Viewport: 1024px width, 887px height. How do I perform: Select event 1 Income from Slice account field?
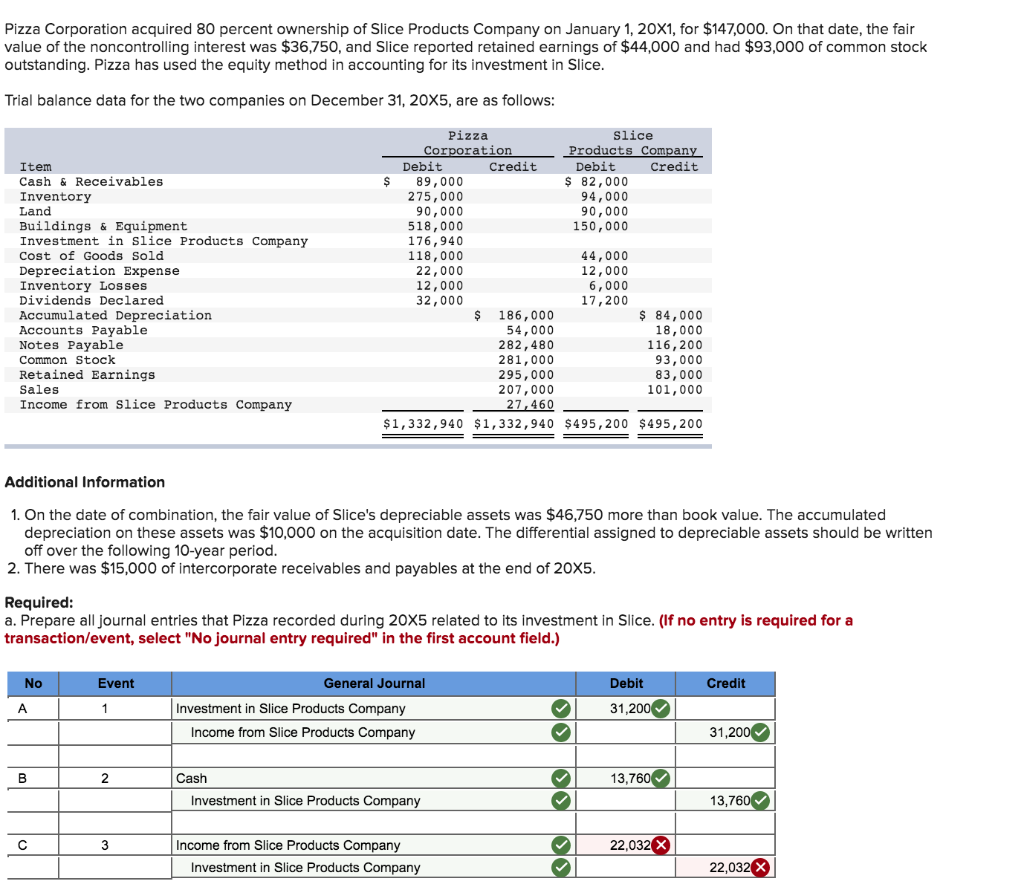(374, 733)
